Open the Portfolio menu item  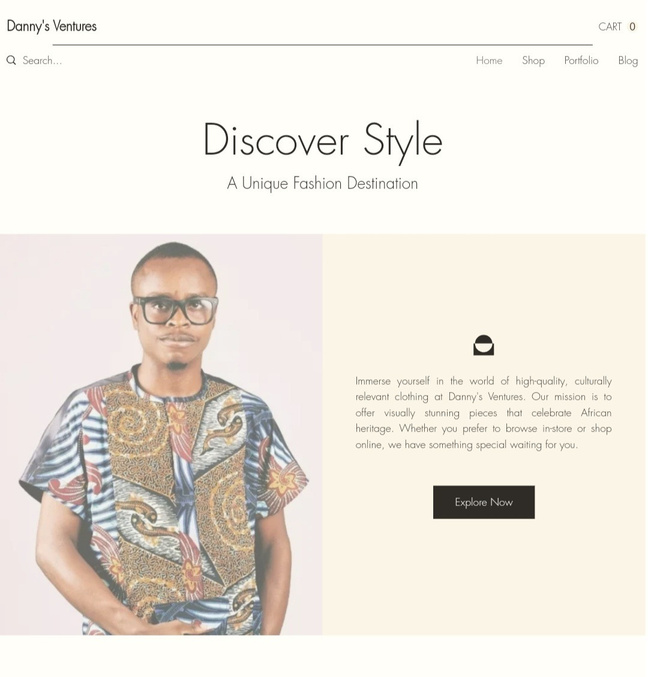[x=581, y=60]
